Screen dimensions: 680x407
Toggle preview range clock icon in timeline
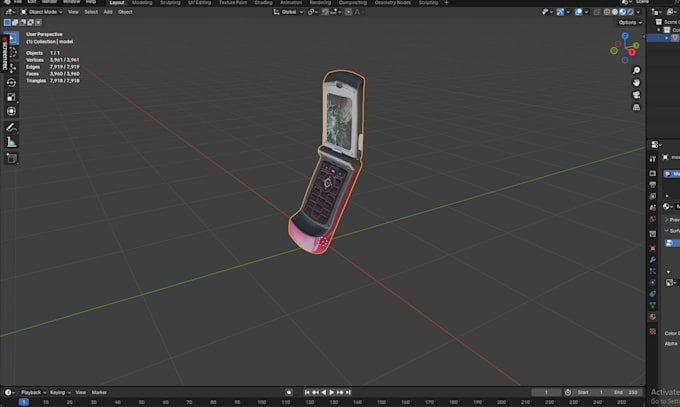click(x=568, y=392)
